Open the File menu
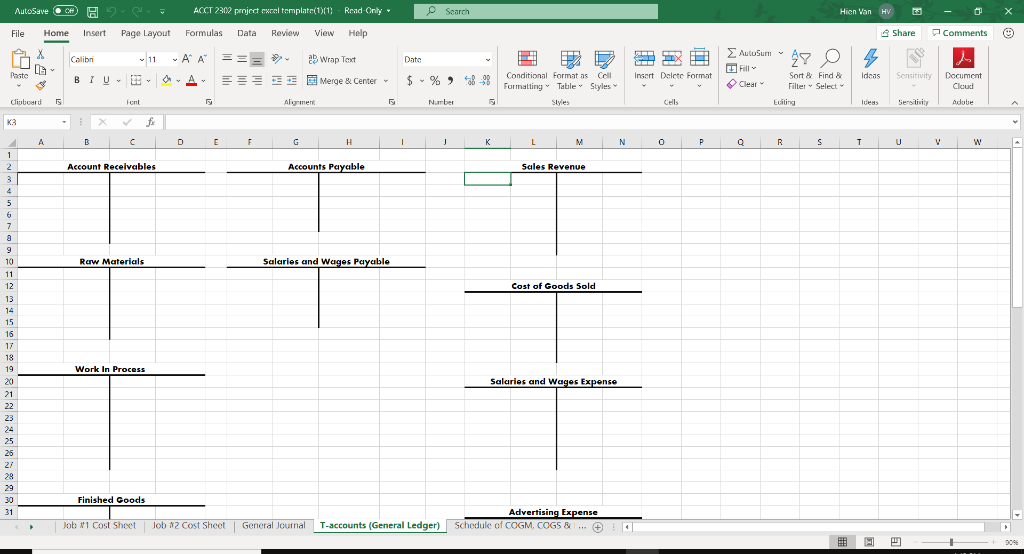 [x=18, y=33]
